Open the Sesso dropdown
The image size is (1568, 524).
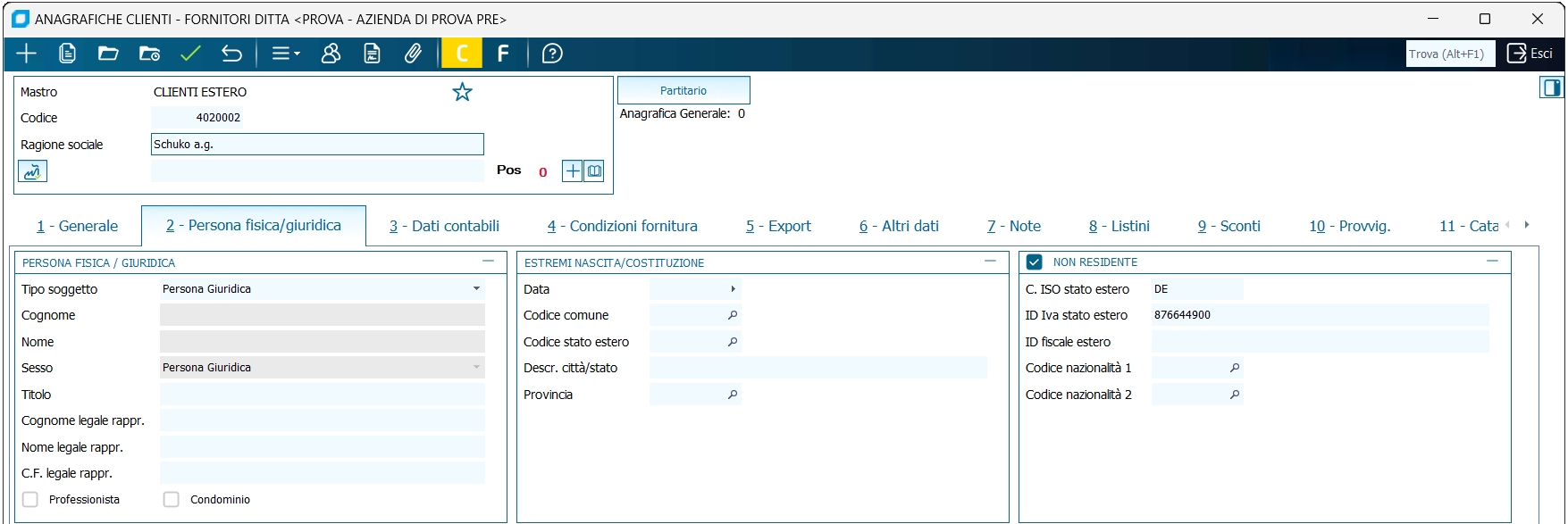click(x=476, y=367)
